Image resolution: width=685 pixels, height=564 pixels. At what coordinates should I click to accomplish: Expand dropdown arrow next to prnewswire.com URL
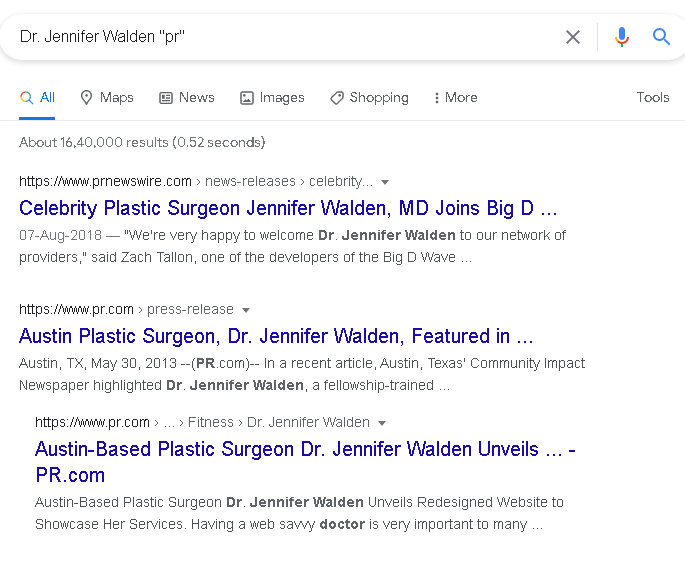coord(385,182)
